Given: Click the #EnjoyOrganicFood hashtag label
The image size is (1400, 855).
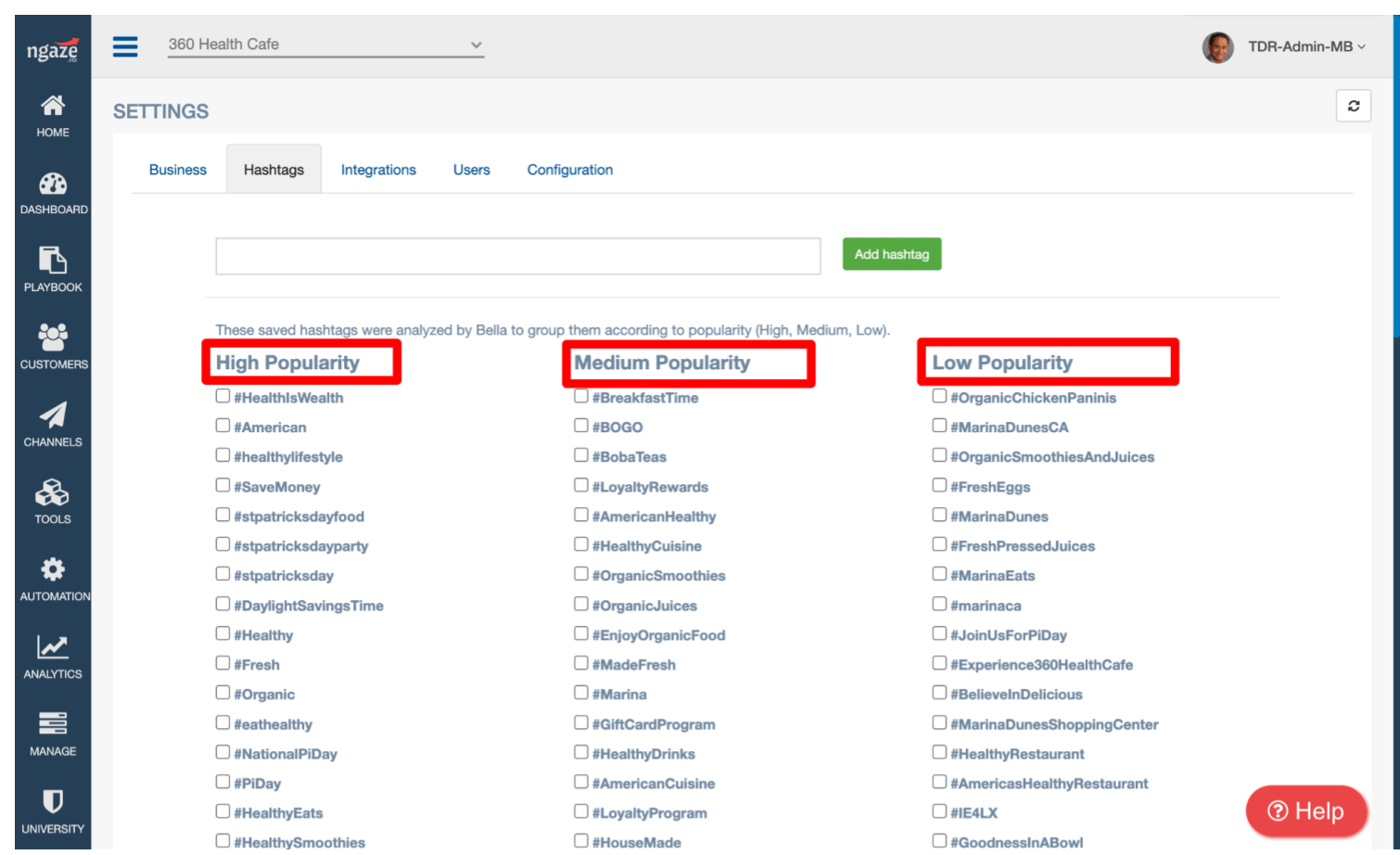Looking at the screenshot, I should coord(659,635).
